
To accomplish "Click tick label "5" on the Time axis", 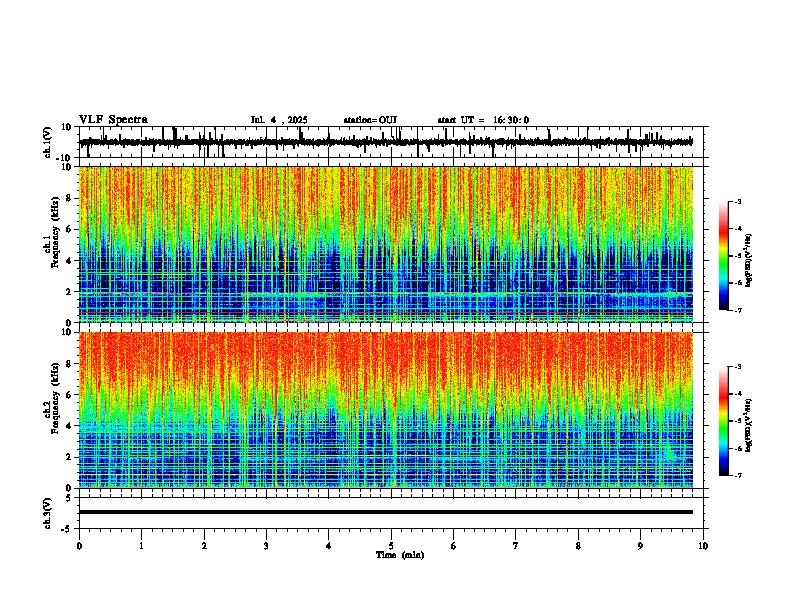I will (391, 546).
